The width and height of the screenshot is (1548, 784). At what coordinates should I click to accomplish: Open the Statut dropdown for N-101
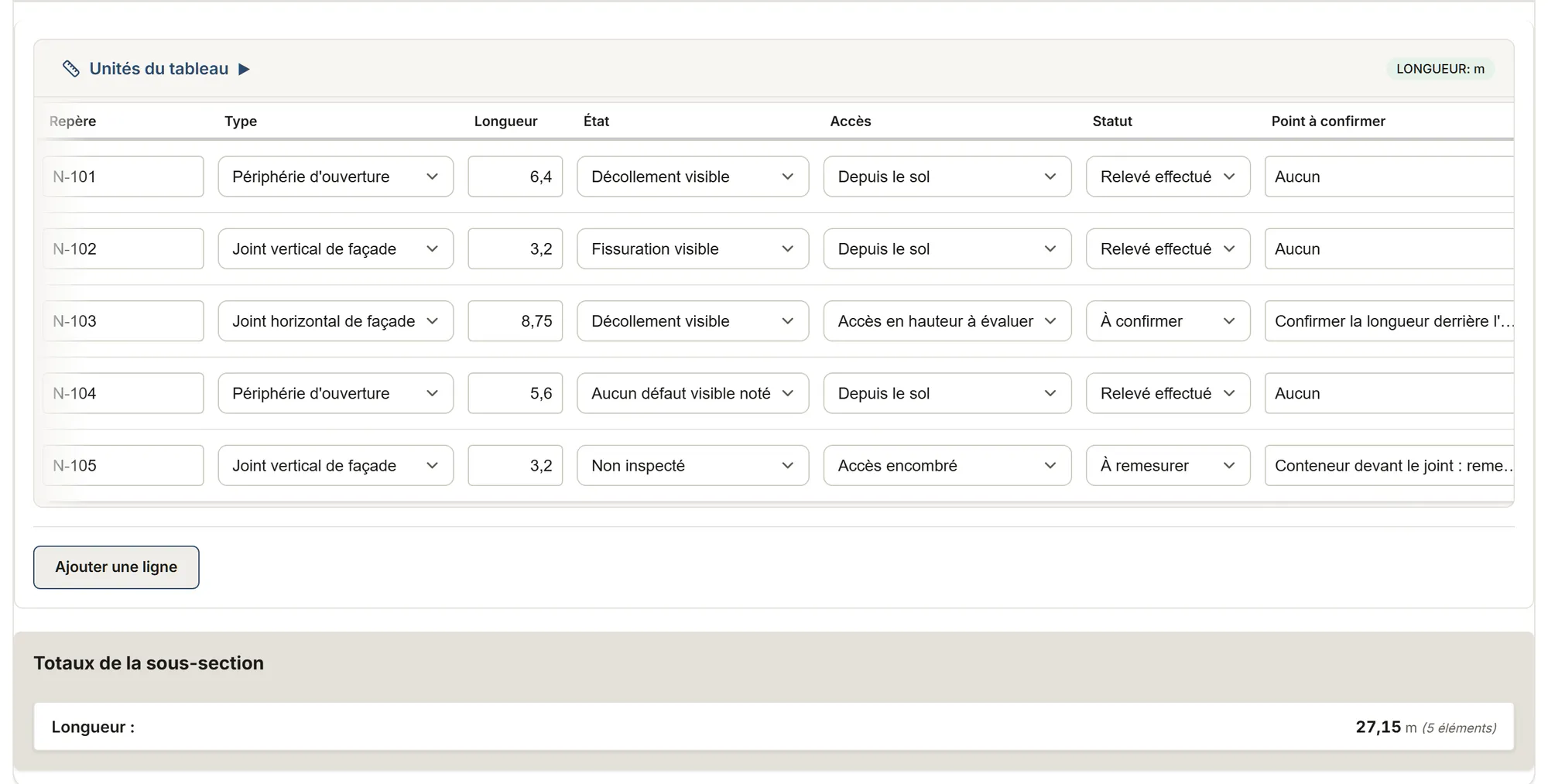[1168, 176]
